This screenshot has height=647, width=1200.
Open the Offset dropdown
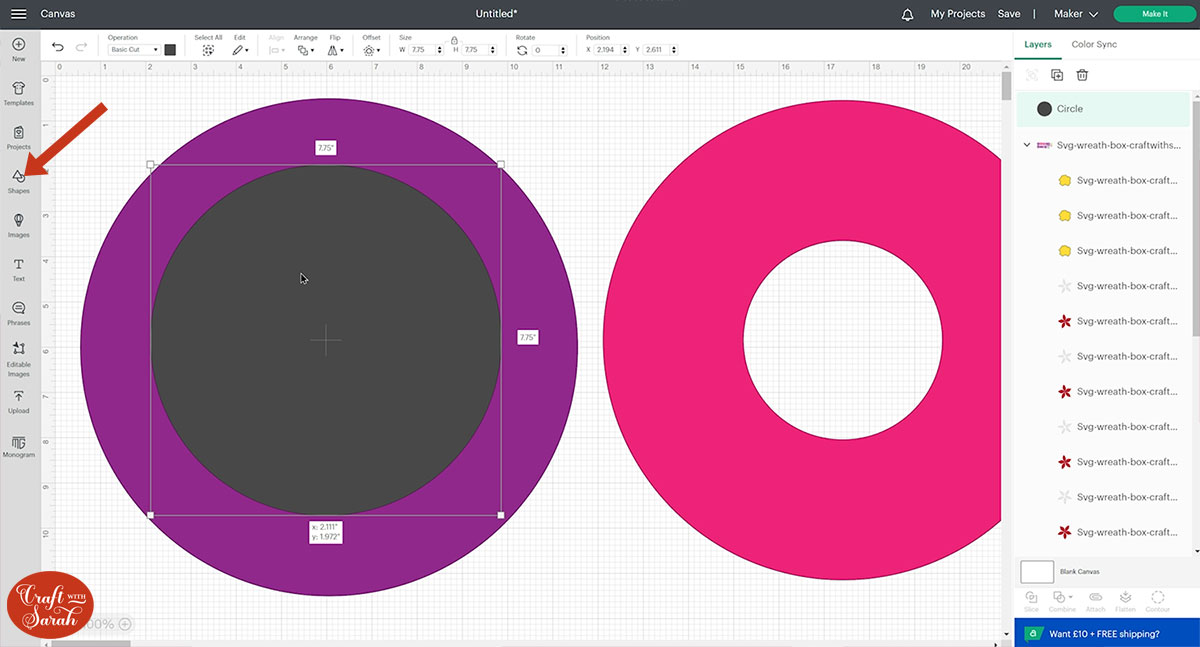pos(371,49)
